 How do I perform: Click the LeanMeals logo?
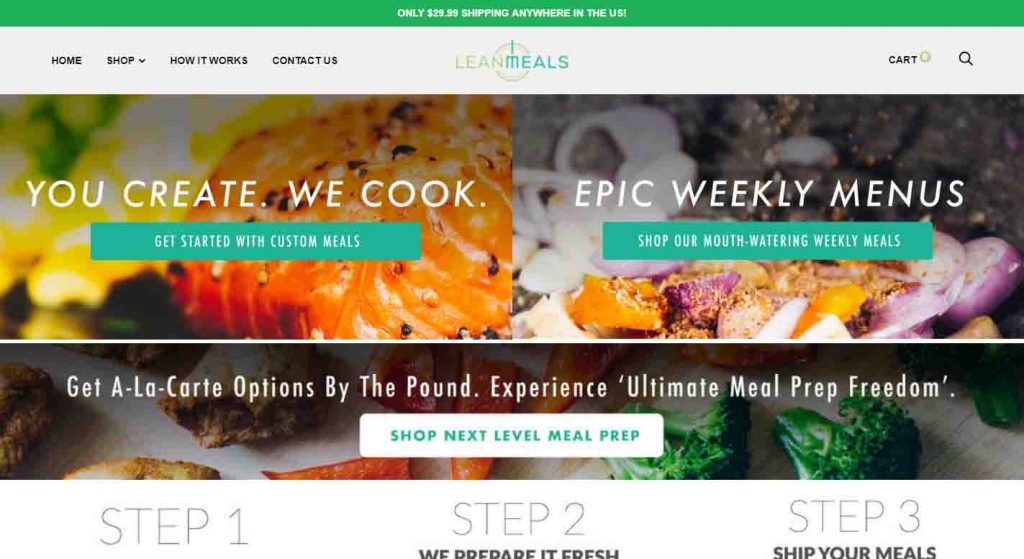click(511, 61)
